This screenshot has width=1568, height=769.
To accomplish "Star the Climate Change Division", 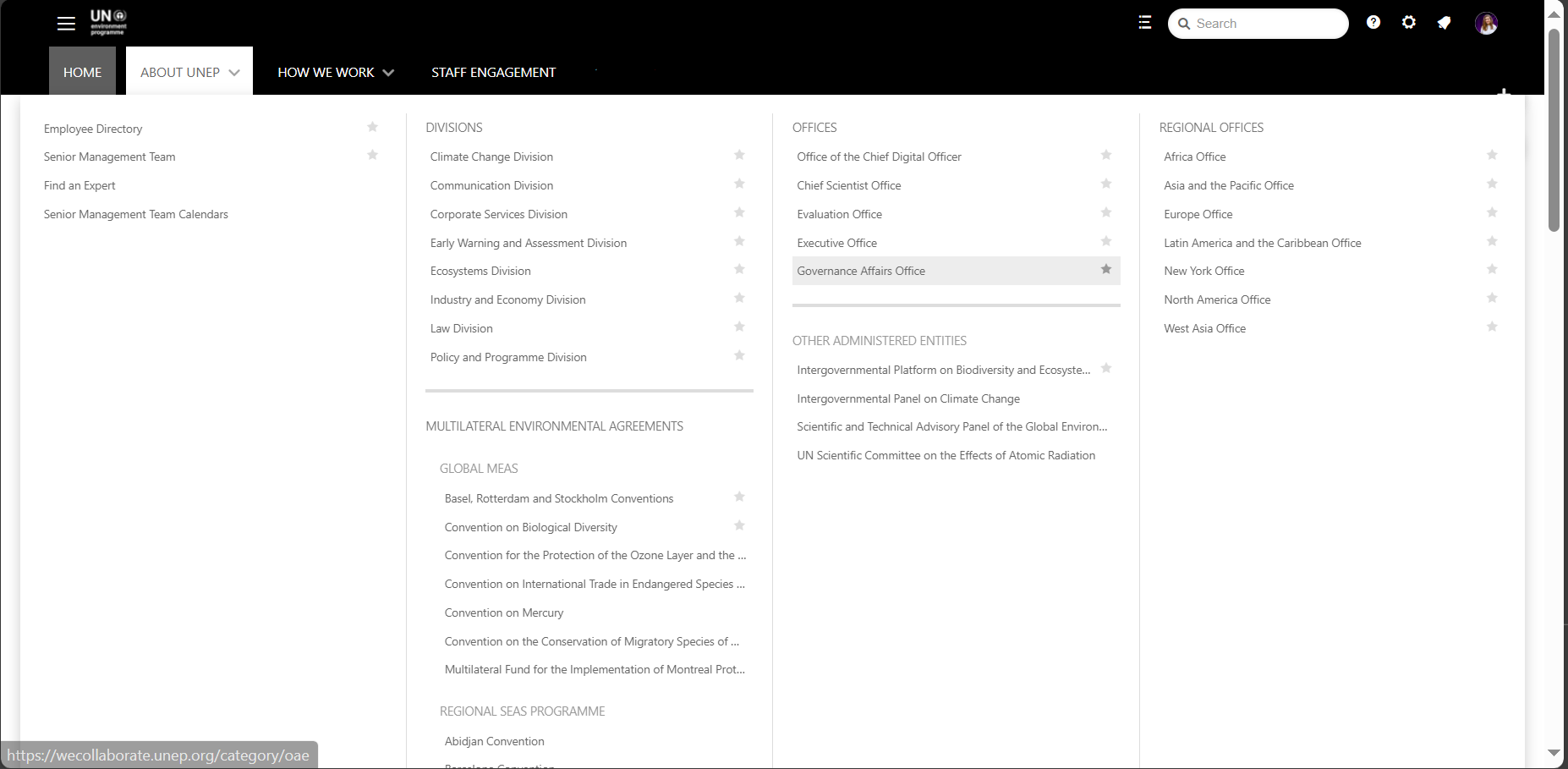I will coord(739,155).
